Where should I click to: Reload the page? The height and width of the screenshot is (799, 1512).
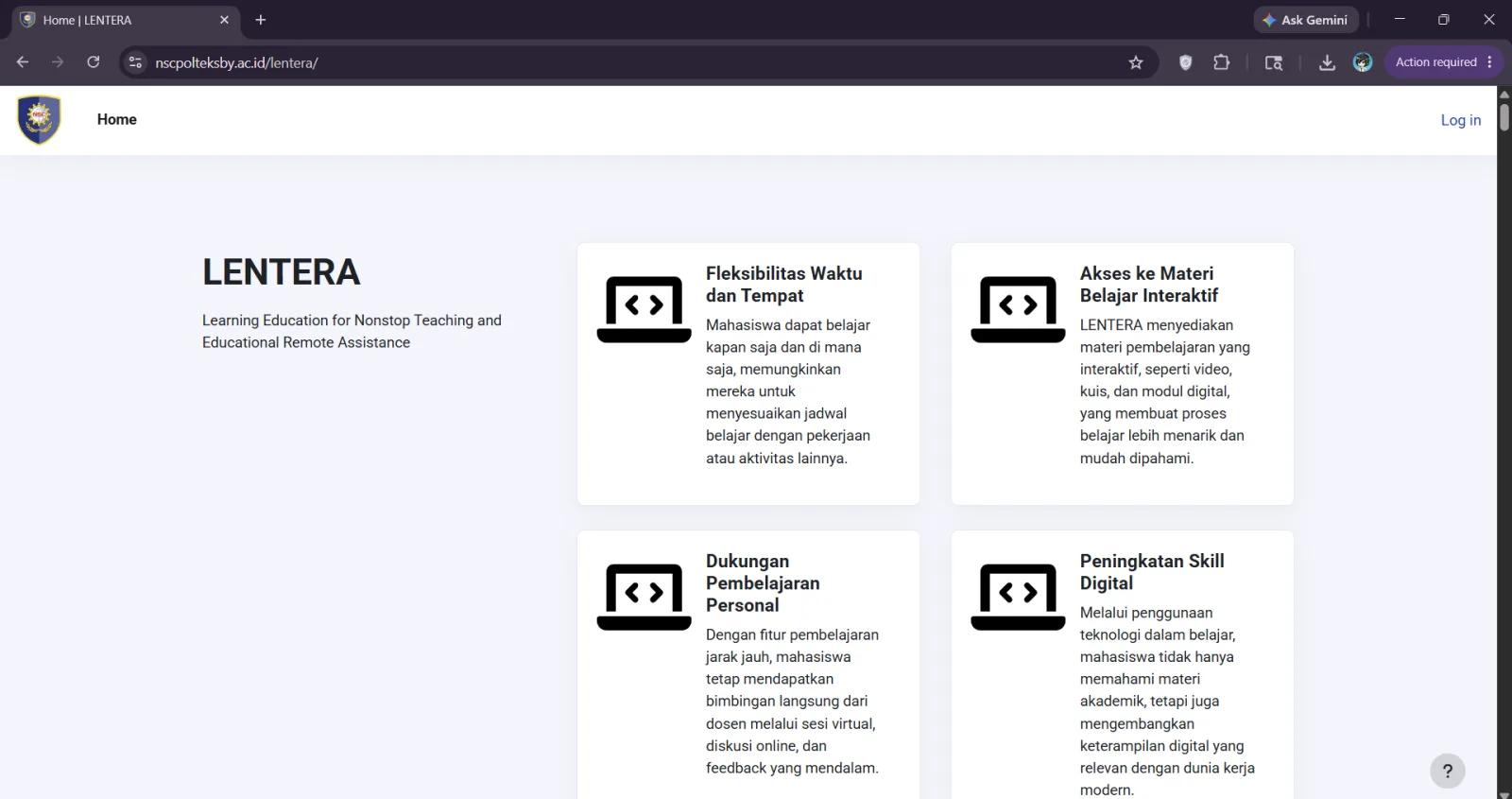tap(93, 62)
